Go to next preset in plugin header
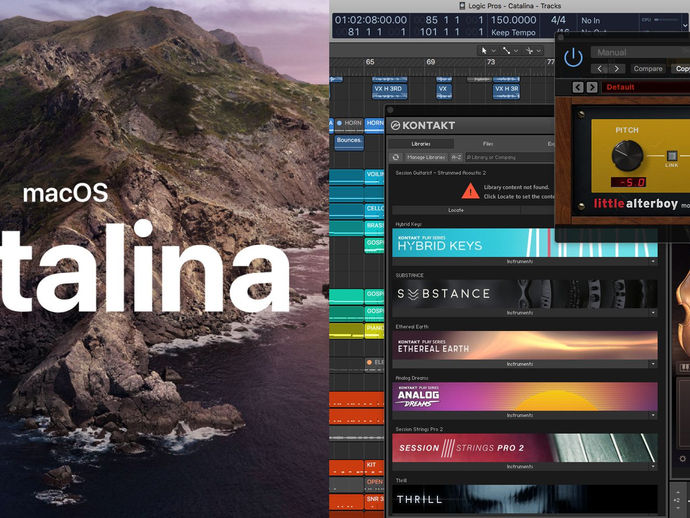This screenshot has width=690, height=518. point(617,69)
